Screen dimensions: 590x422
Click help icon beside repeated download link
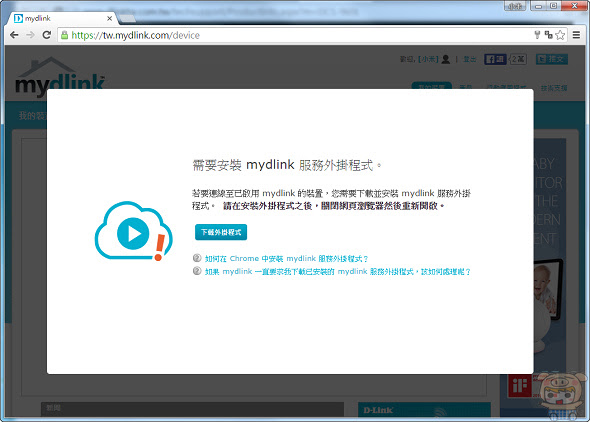(x=197, y=271)
